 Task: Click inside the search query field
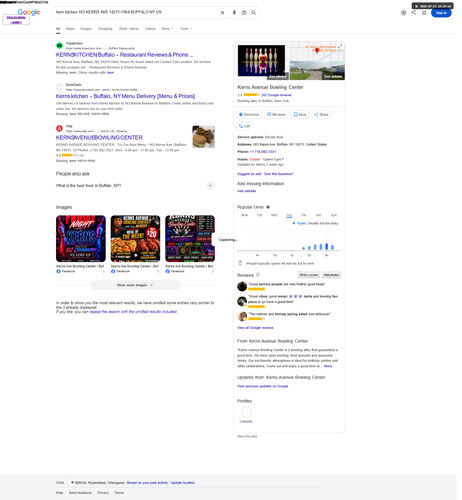pyautogui.click(x=135, y=12)
